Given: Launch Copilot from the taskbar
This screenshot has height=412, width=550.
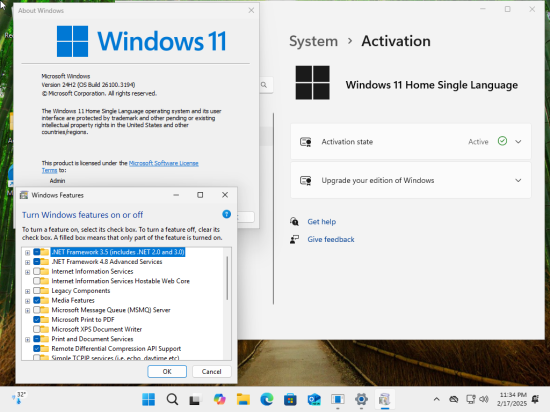Looking at the screenshot, I should point(220,399).
